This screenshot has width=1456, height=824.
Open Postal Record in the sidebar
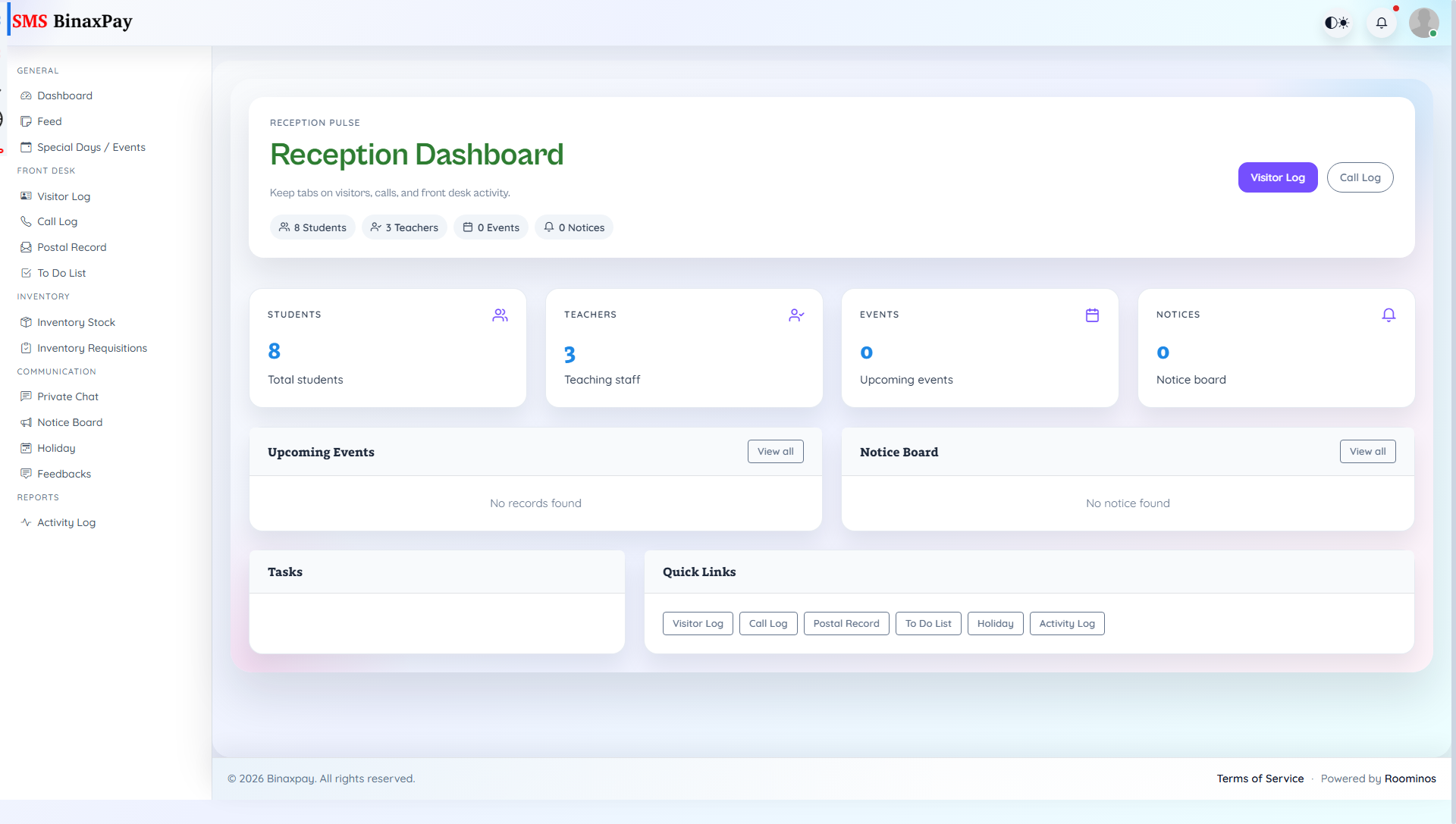tap(72, 247)
